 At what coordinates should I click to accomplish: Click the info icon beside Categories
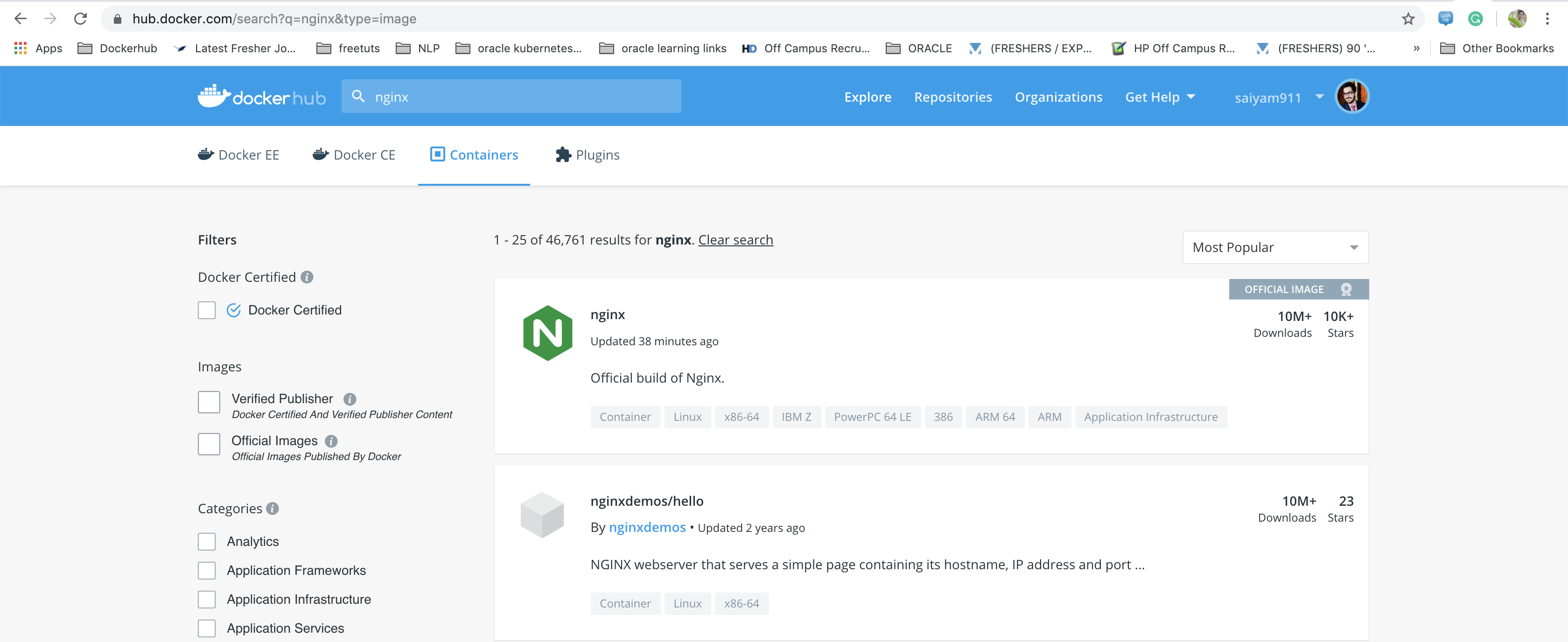click(273, 508)
